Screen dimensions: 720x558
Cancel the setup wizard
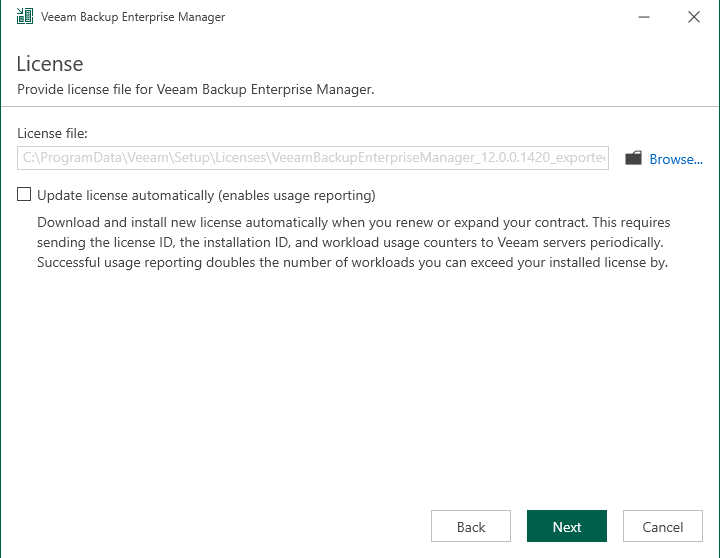[x=663, y=526]
